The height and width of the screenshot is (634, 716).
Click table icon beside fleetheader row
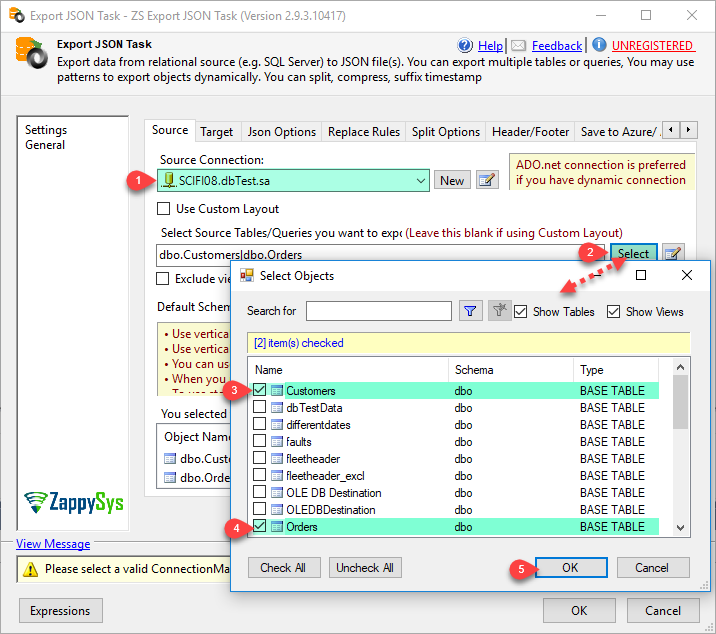click(x=276, y=459)
